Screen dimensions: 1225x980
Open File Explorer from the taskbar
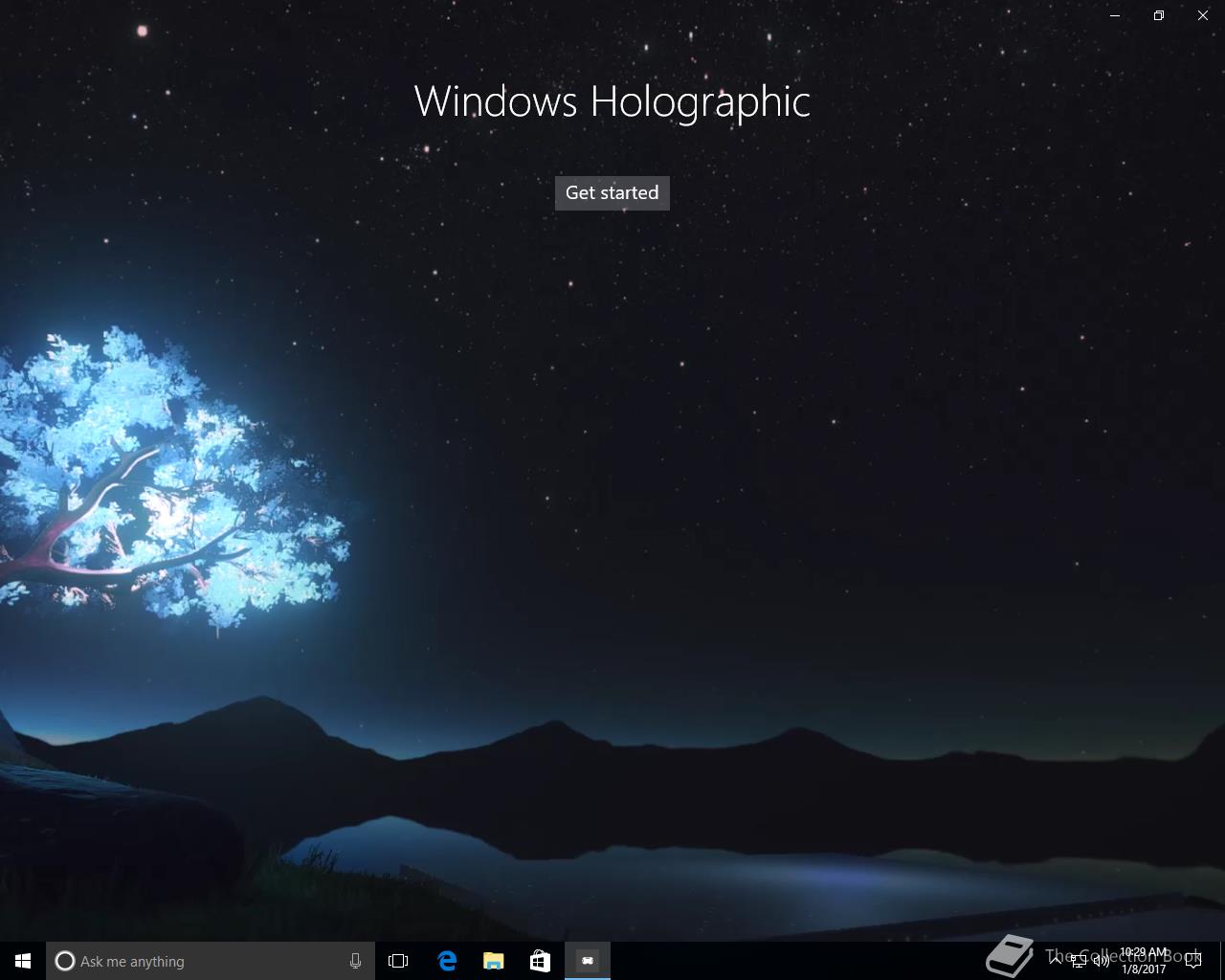pos(494,961)
